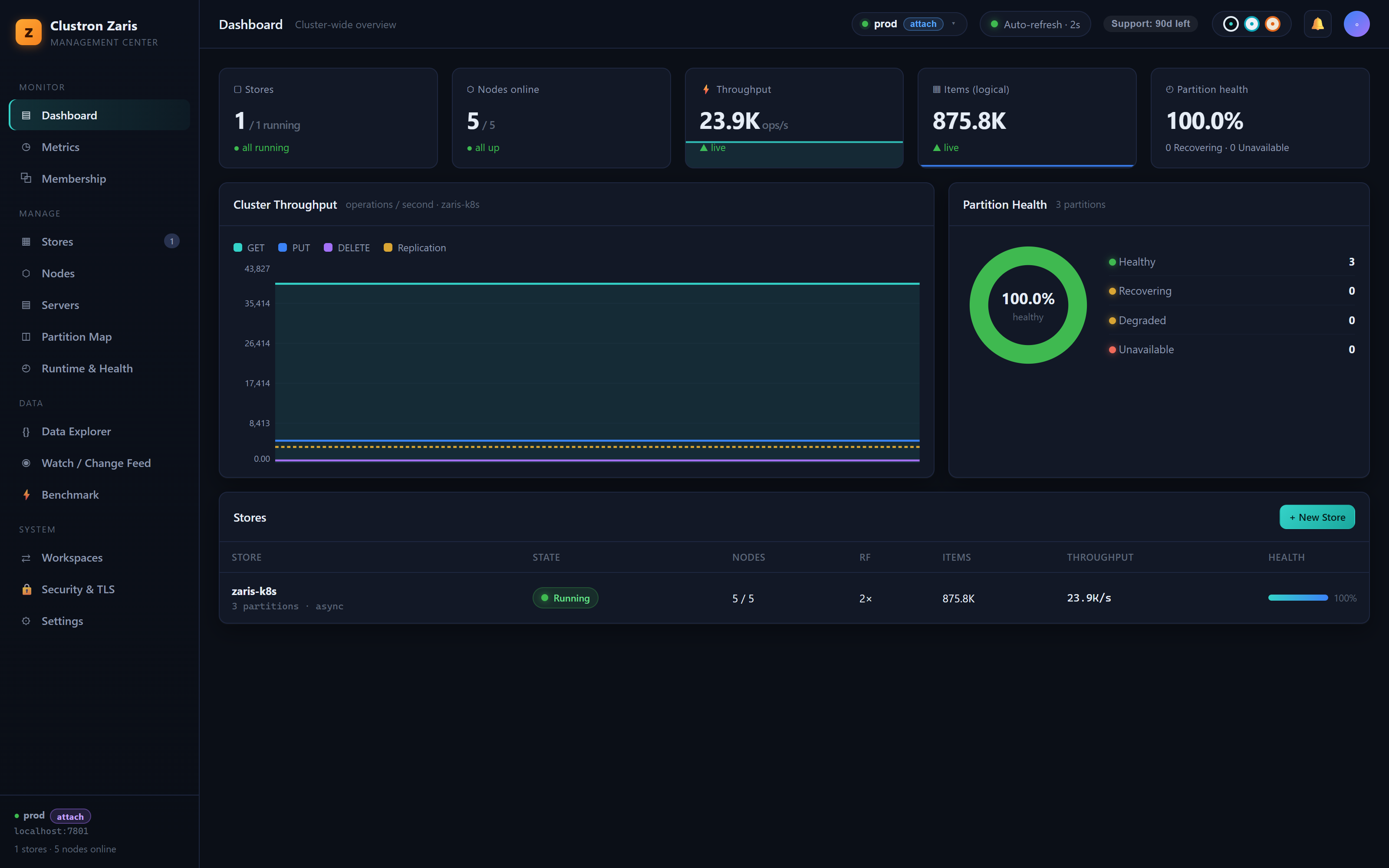The width and height of the screenshot is (1389, 868).
Task: Click the Throughput 23.9K ops/s card
Action: pyautogui.click(x=794, y=118)
